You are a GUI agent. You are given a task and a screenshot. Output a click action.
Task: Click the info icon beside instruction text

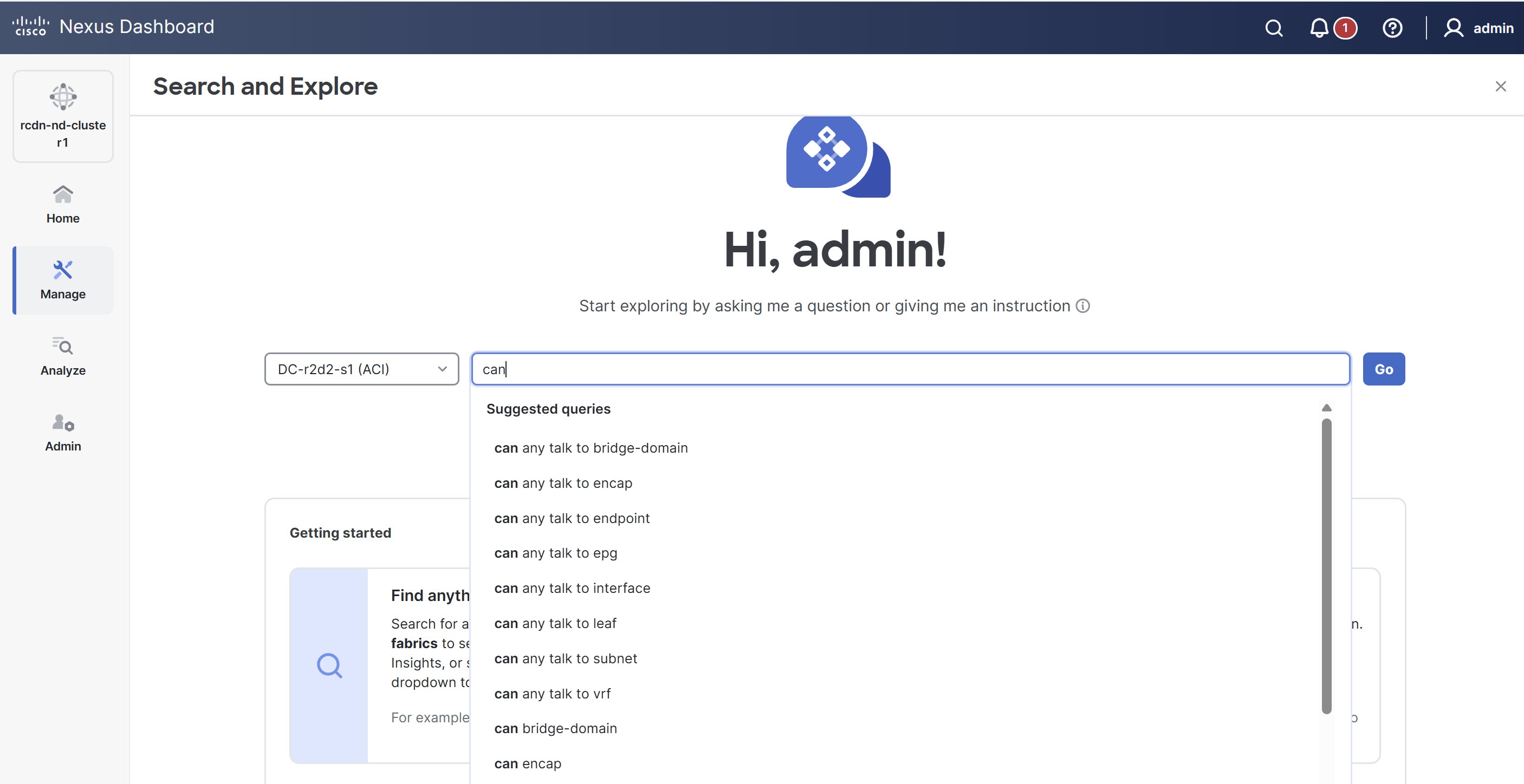coord(1082,306)
